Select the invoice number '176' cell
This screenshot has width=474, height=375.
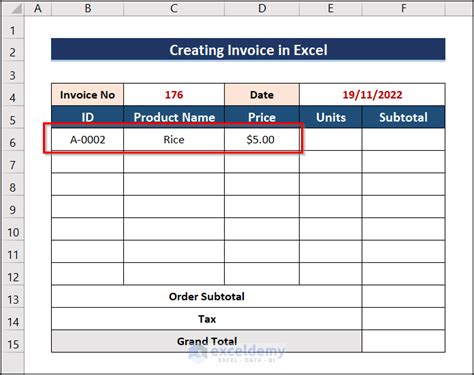pos(174,95)
